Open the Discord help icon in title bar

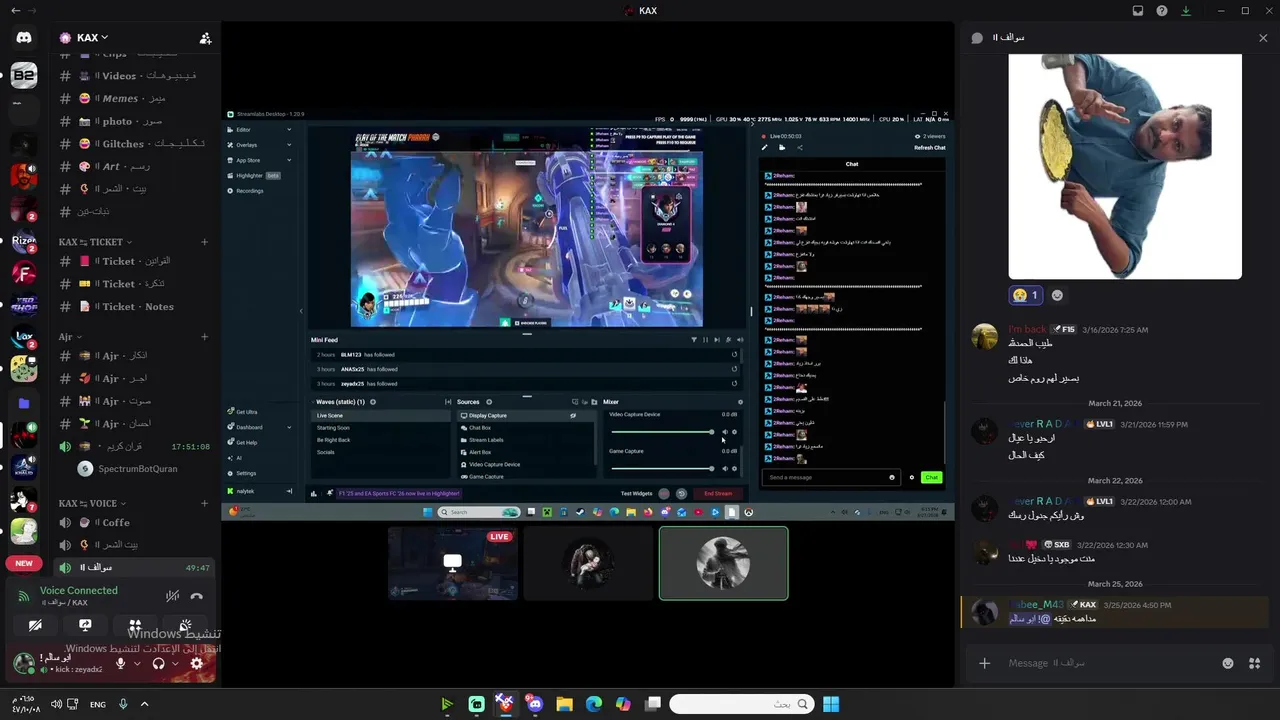(x=1162, y=11)
